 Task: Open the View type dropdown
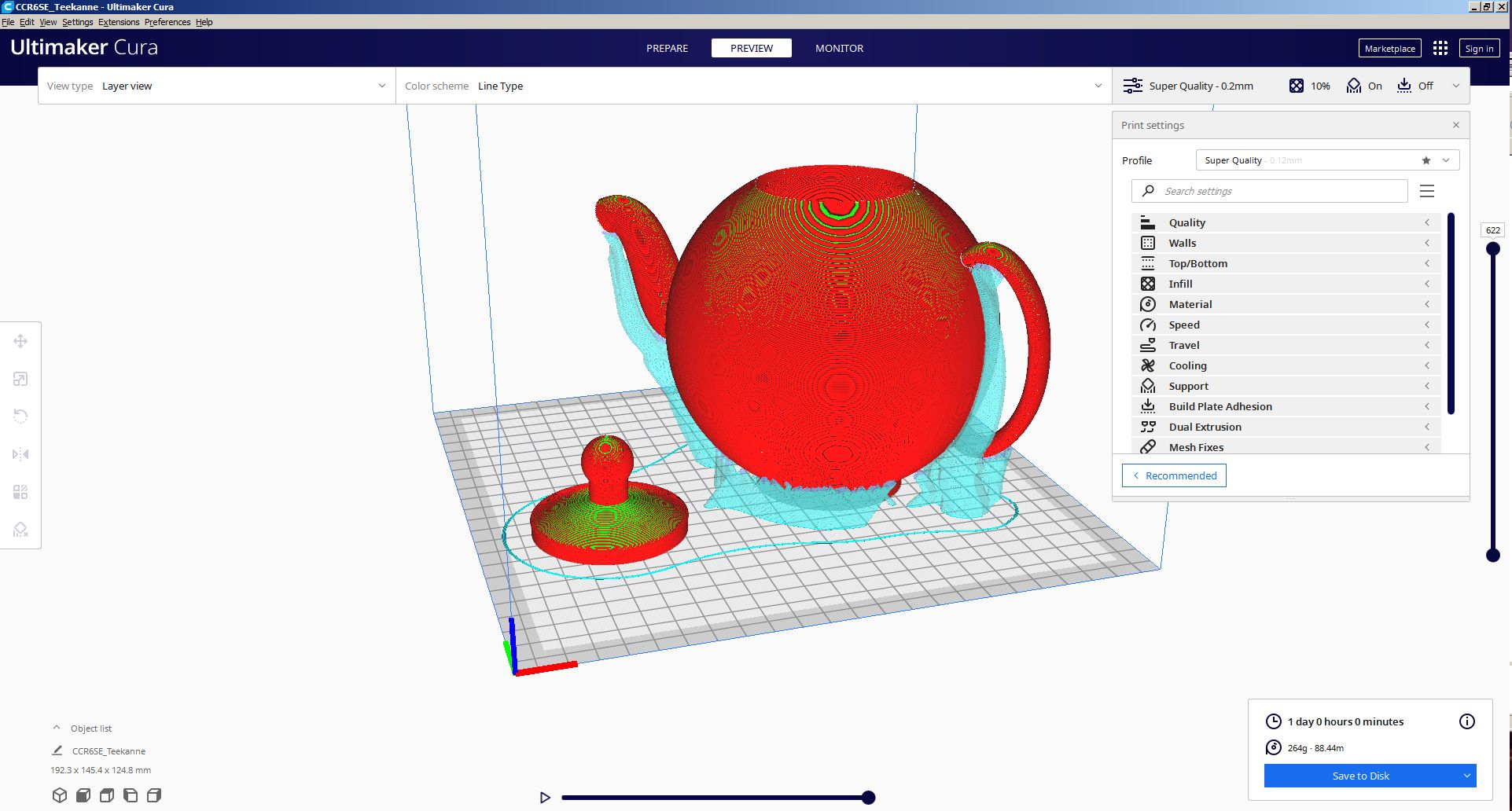[217, 86]
